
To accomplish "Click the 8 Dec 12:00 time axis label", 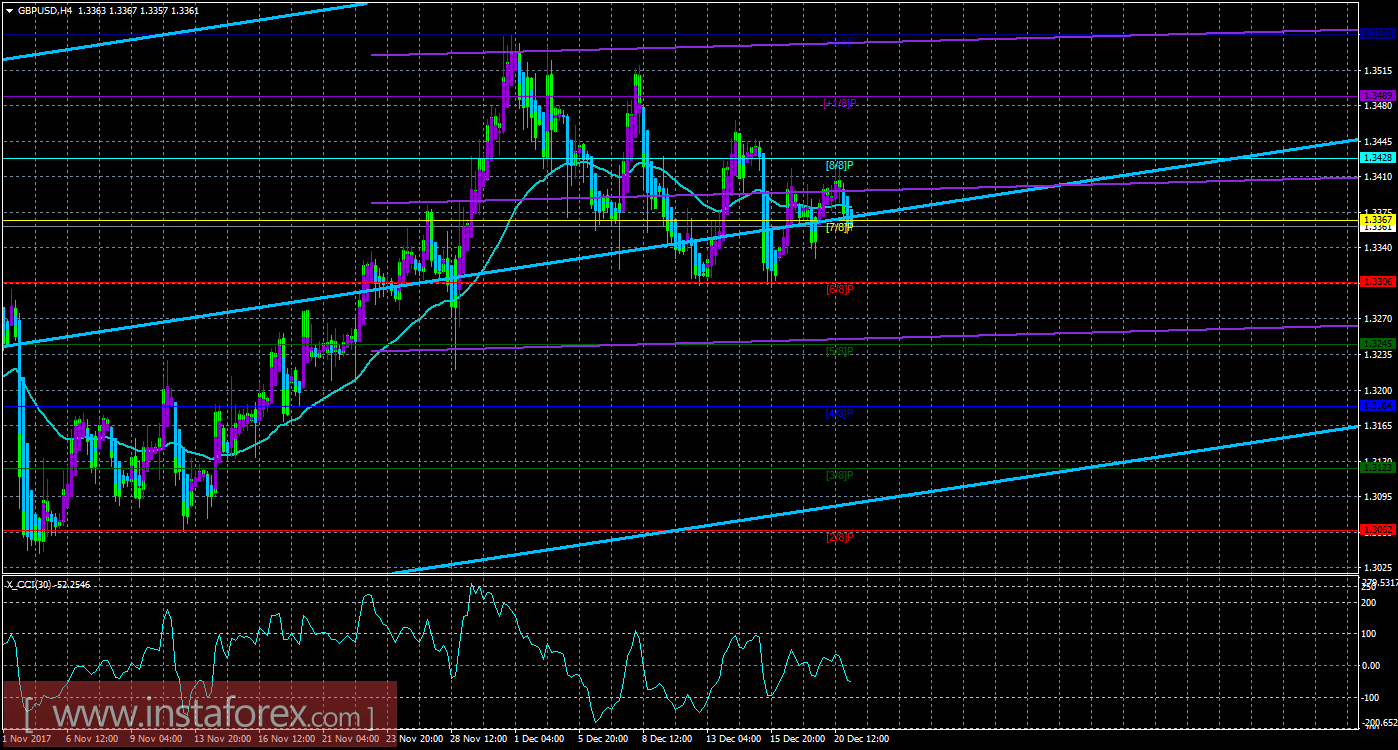I will click(x=667, y=739).
